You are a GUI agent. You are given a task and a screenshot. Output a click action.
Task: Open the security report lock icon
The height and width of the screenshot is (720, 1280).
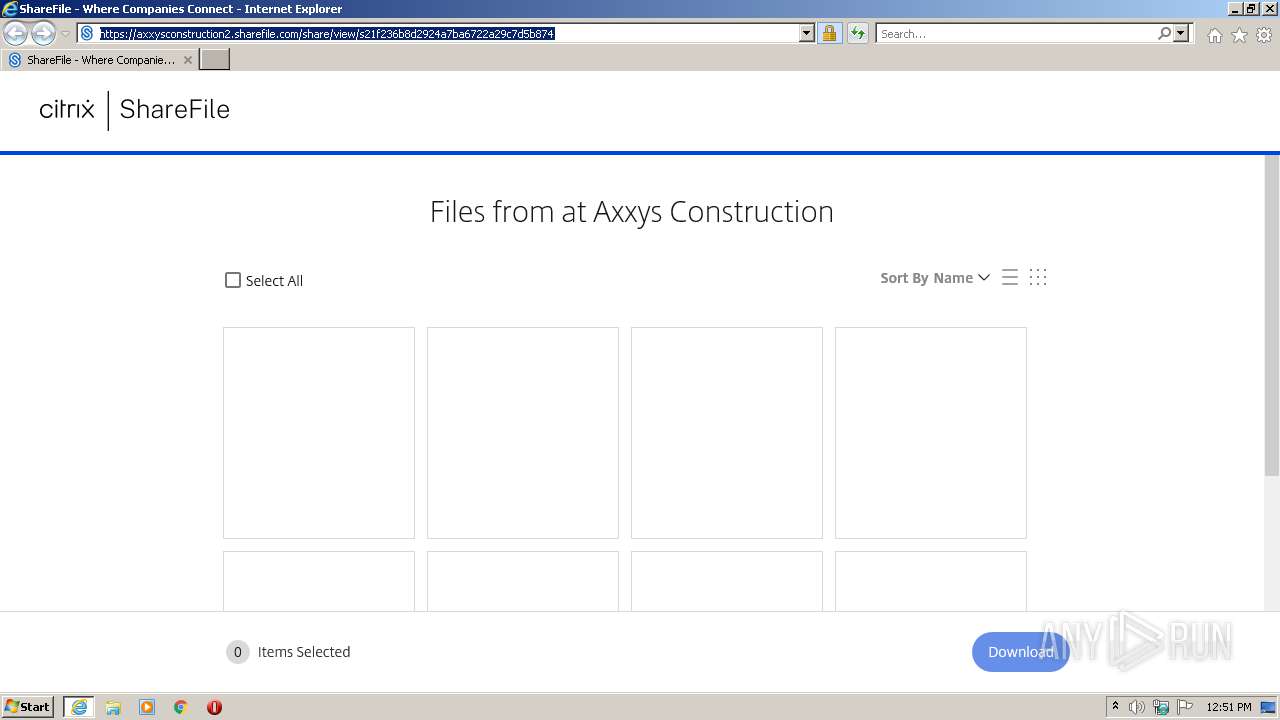tap(829, 34)
